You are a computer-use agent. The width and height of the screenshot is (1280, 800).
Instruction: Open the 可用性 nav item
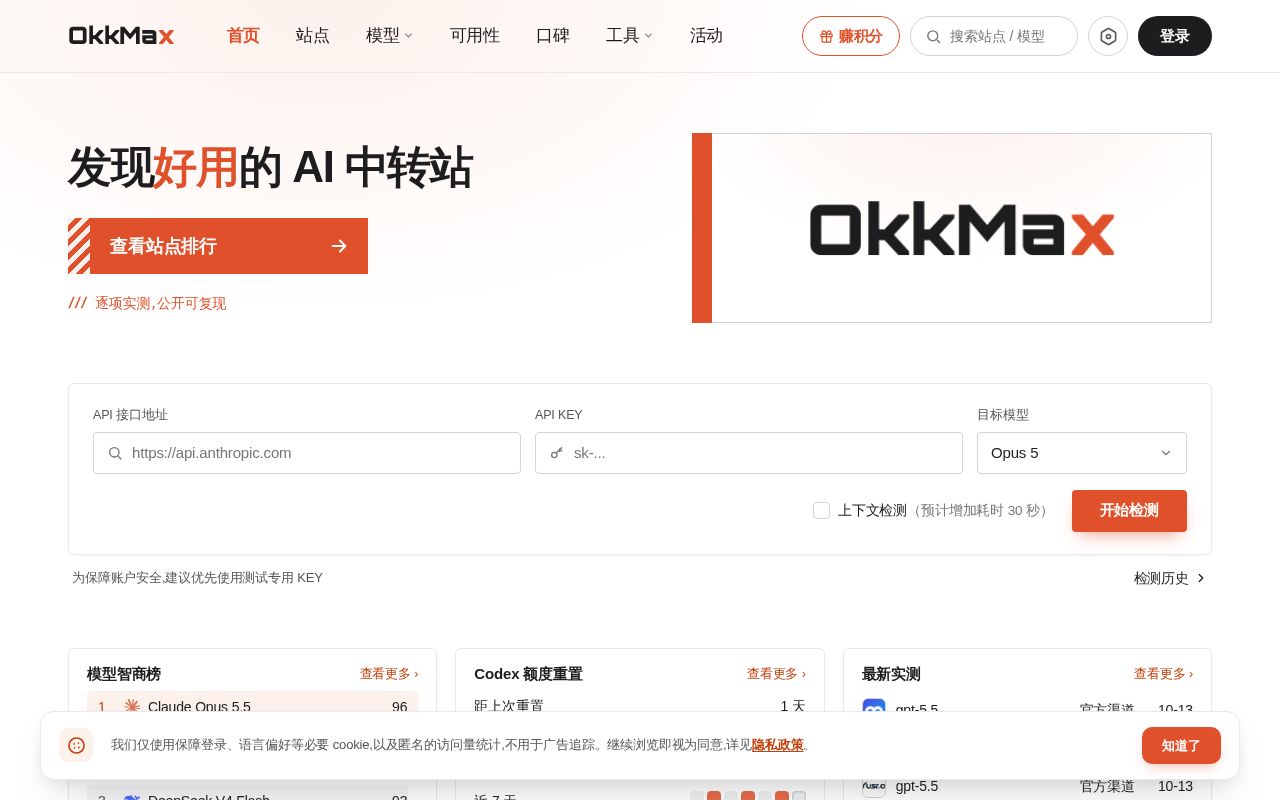point(475,36)
